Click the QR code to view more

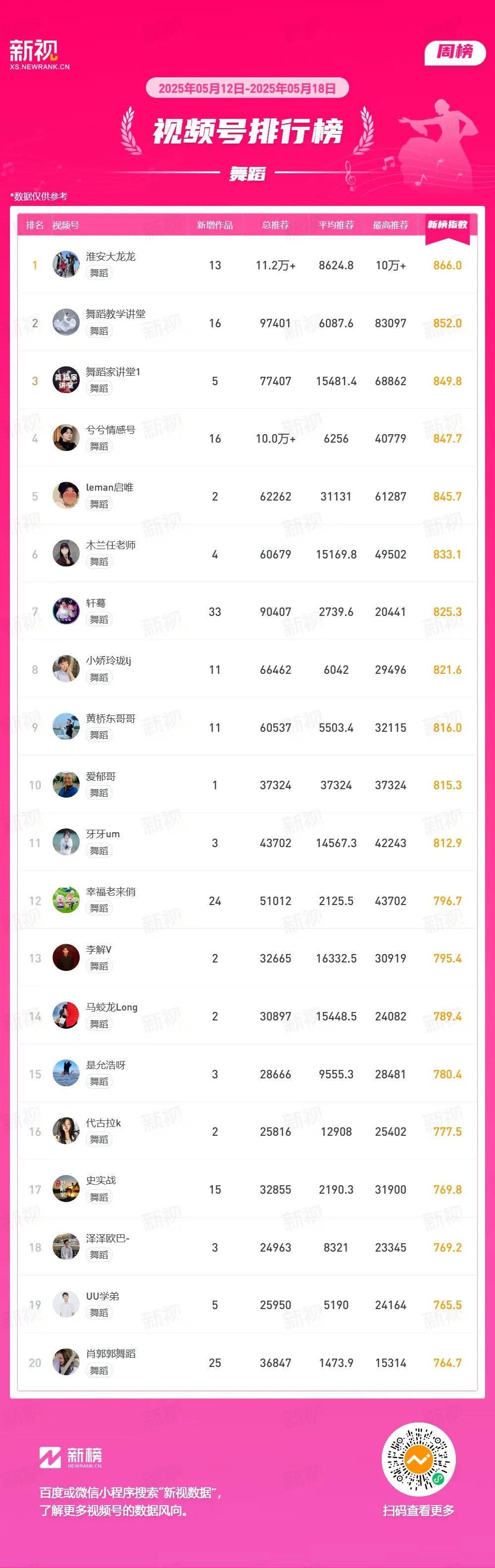(418, 1460)
